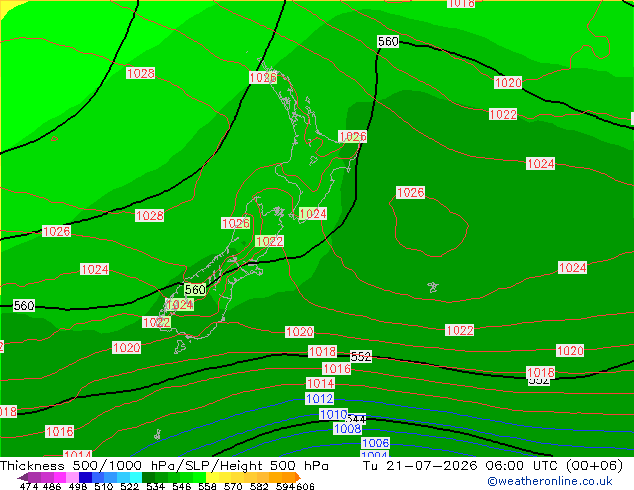634x490 pixels.
Task: Click the blue '1010' isobar label
Action: [333, 414]
